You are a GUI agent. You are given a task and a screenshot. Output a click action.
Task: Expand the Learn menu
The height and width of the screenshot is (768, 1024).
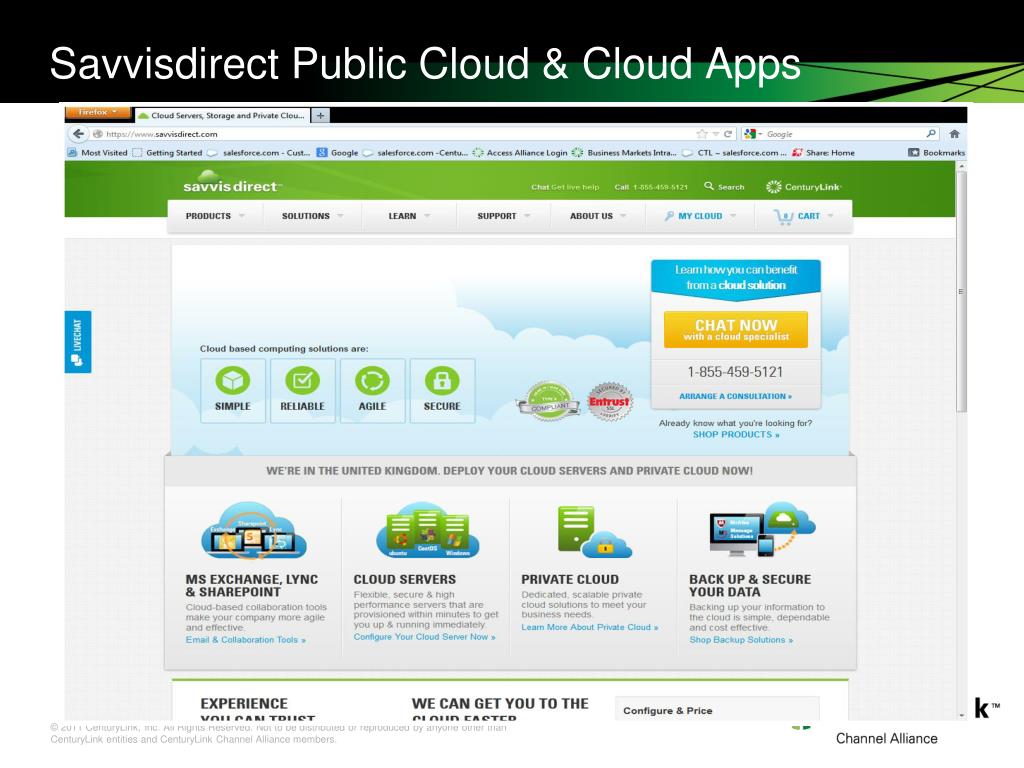tap(409, 216)
